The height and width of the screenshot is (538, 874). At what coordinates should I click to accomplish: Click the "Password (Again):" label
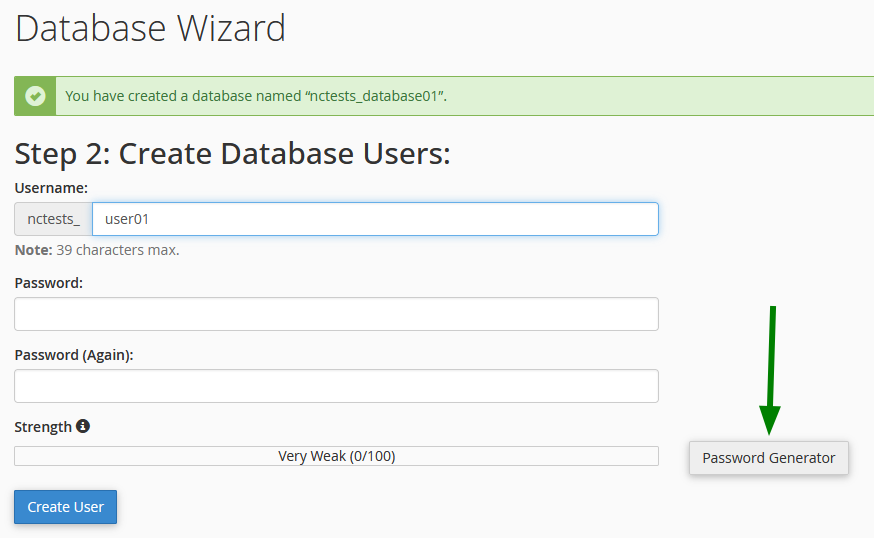(x=74, y=355)
